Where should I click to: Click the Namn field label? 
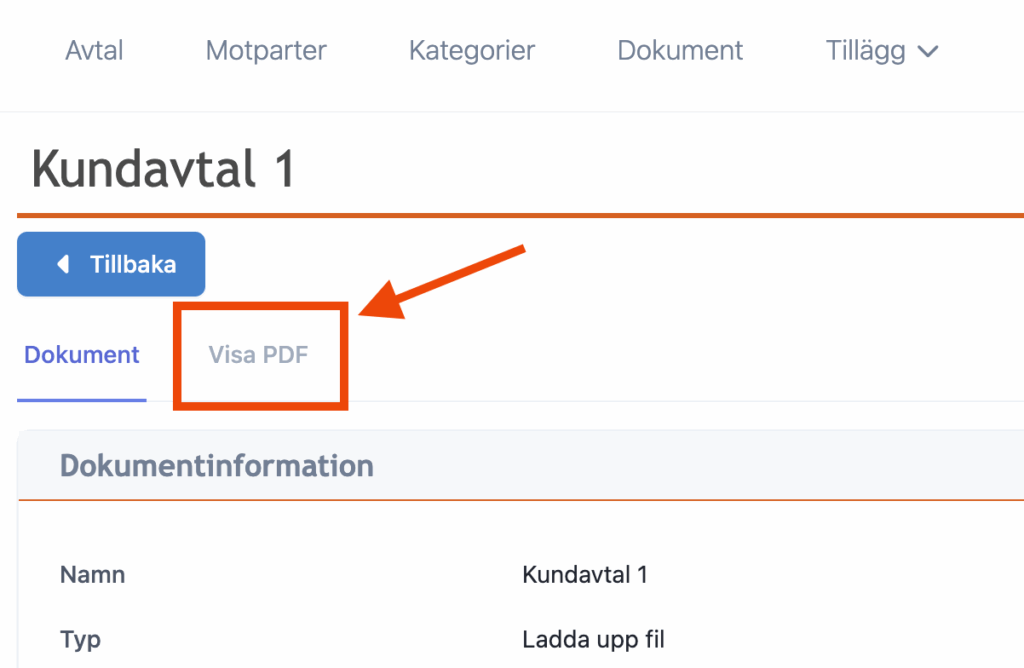tap(92, 575)
